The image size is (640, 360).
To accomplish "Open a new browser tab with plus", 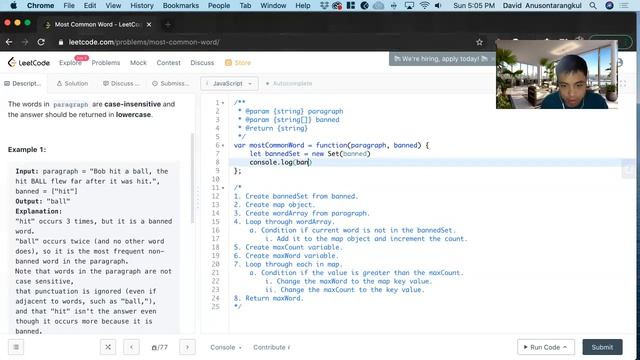I will (x=167, y=24).
